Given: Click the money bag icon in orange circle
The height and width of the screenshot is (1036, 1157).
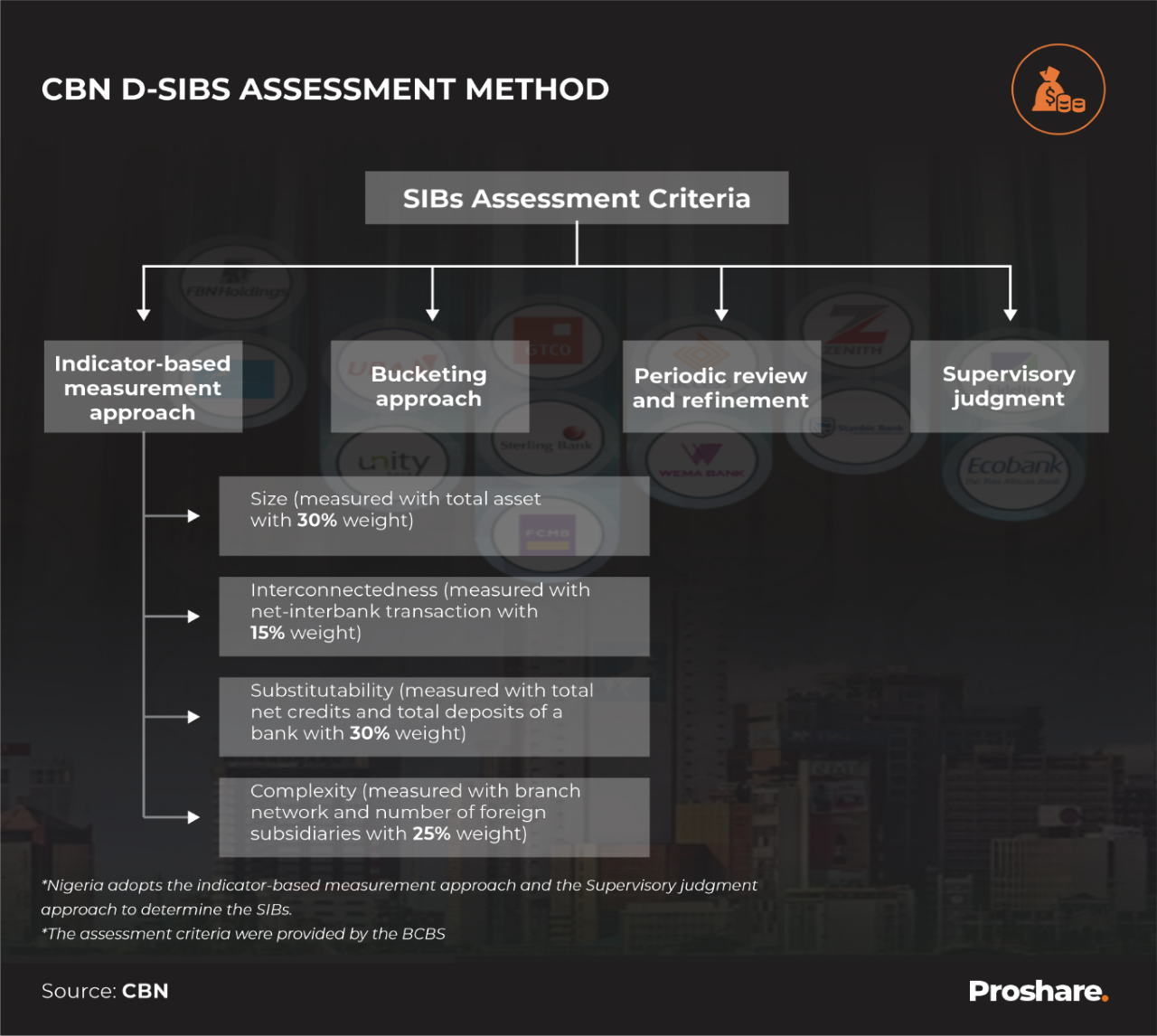Looking at the screenshot, I should tap(1058, 89).
